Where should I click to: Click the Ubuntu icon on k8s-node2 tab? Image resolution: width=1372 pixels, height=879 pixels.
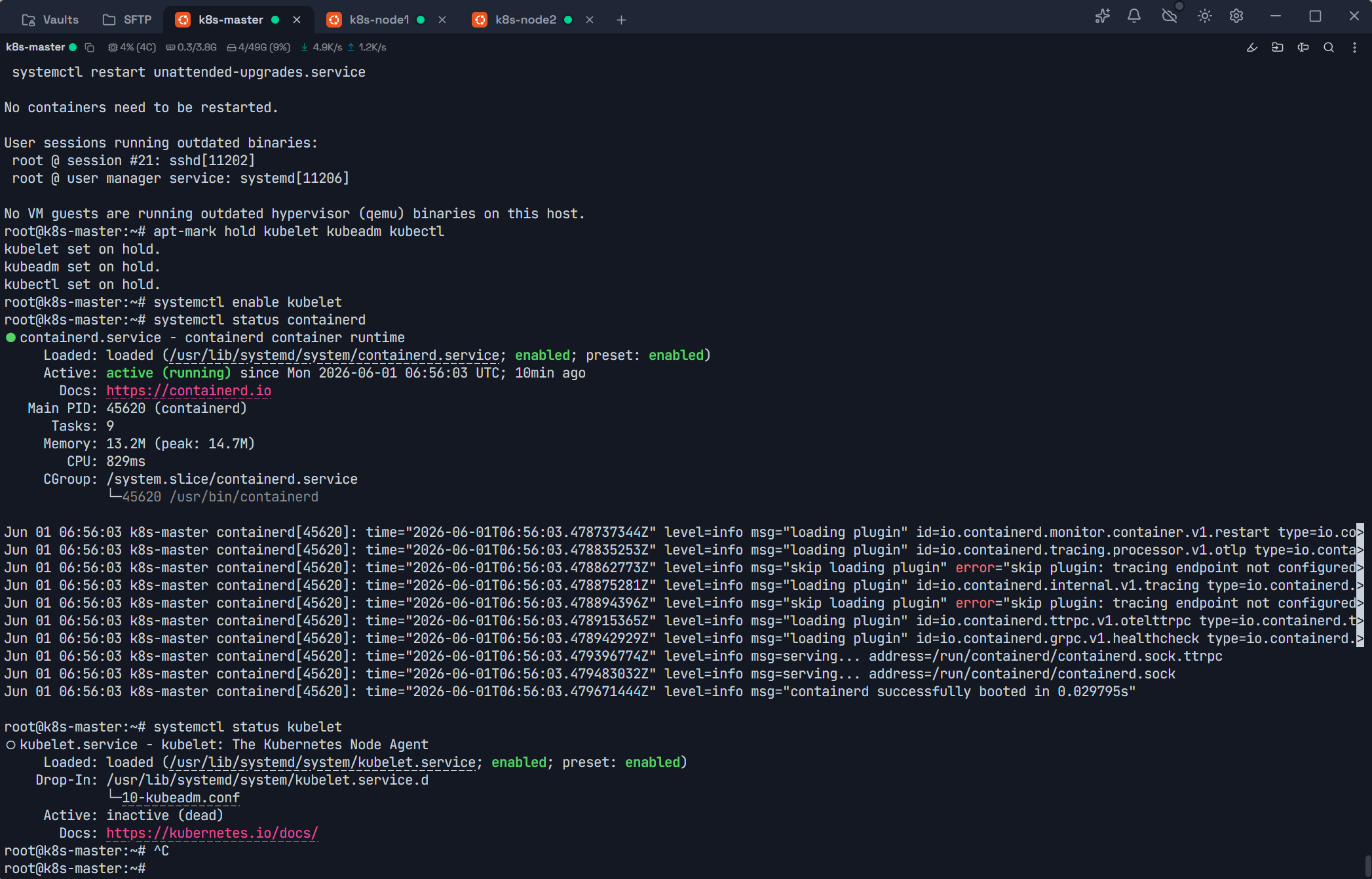click(x=480, y=20)
